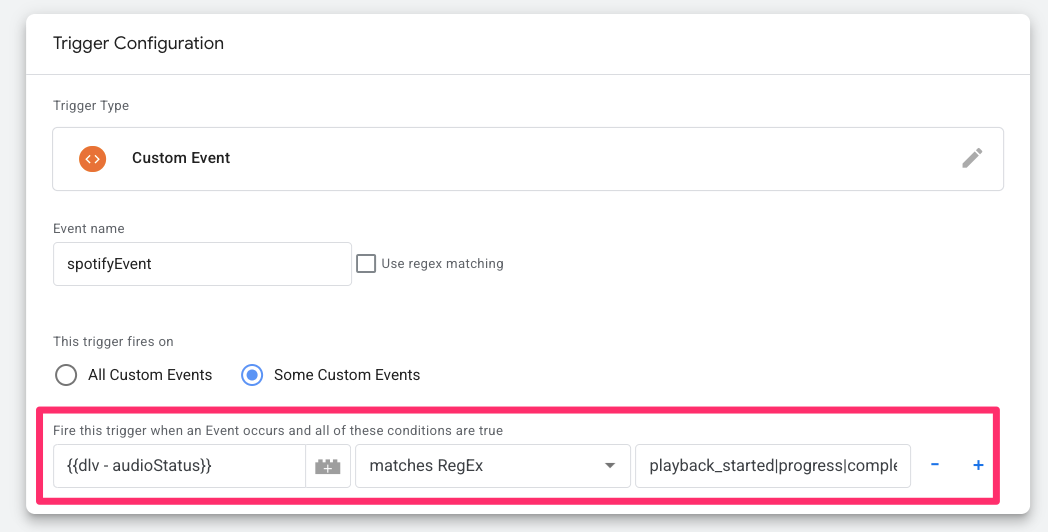Click the playback_started regex value field

(x=773, y=466)
